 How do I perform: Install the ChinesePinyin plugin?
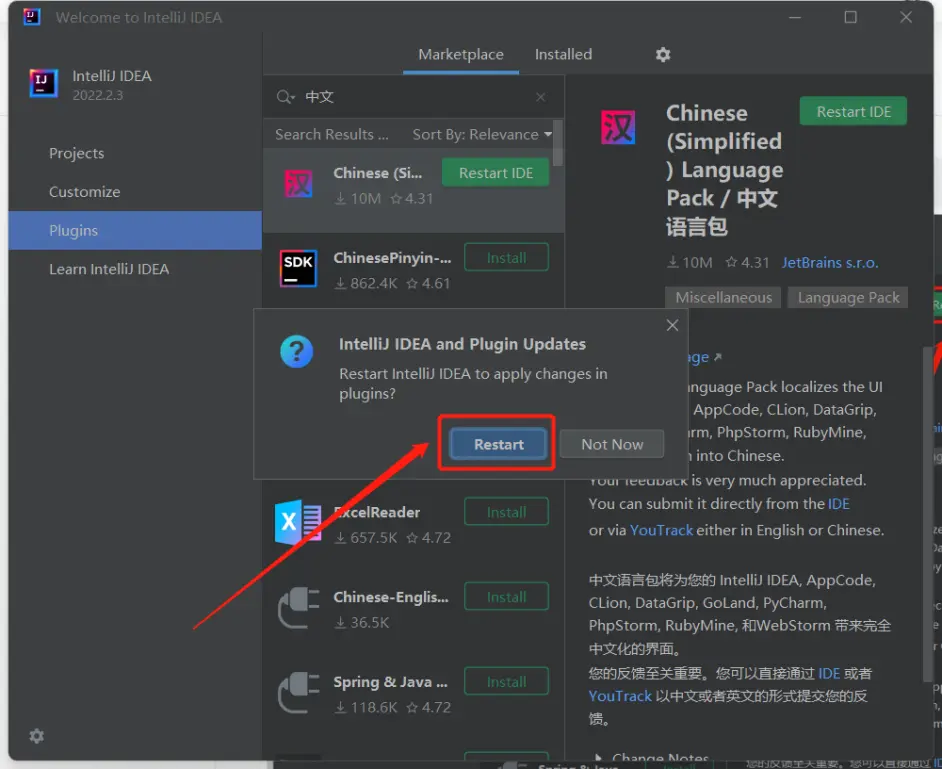(506, 258)
